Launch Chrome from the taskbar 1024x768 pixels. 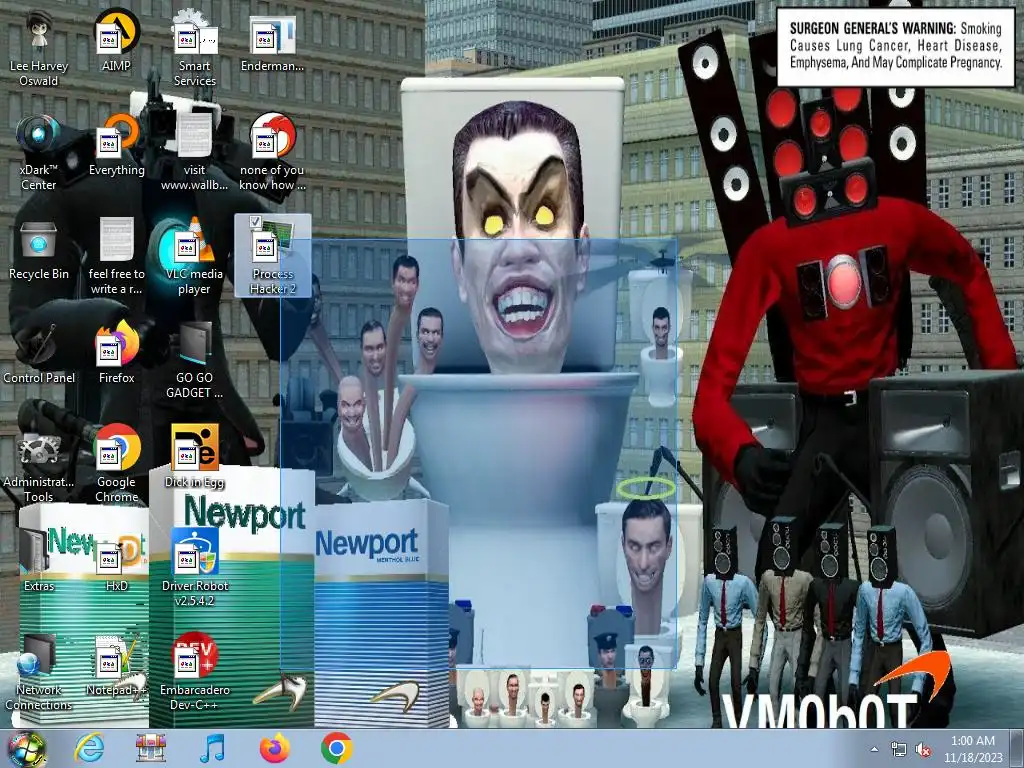pos(336,748)
